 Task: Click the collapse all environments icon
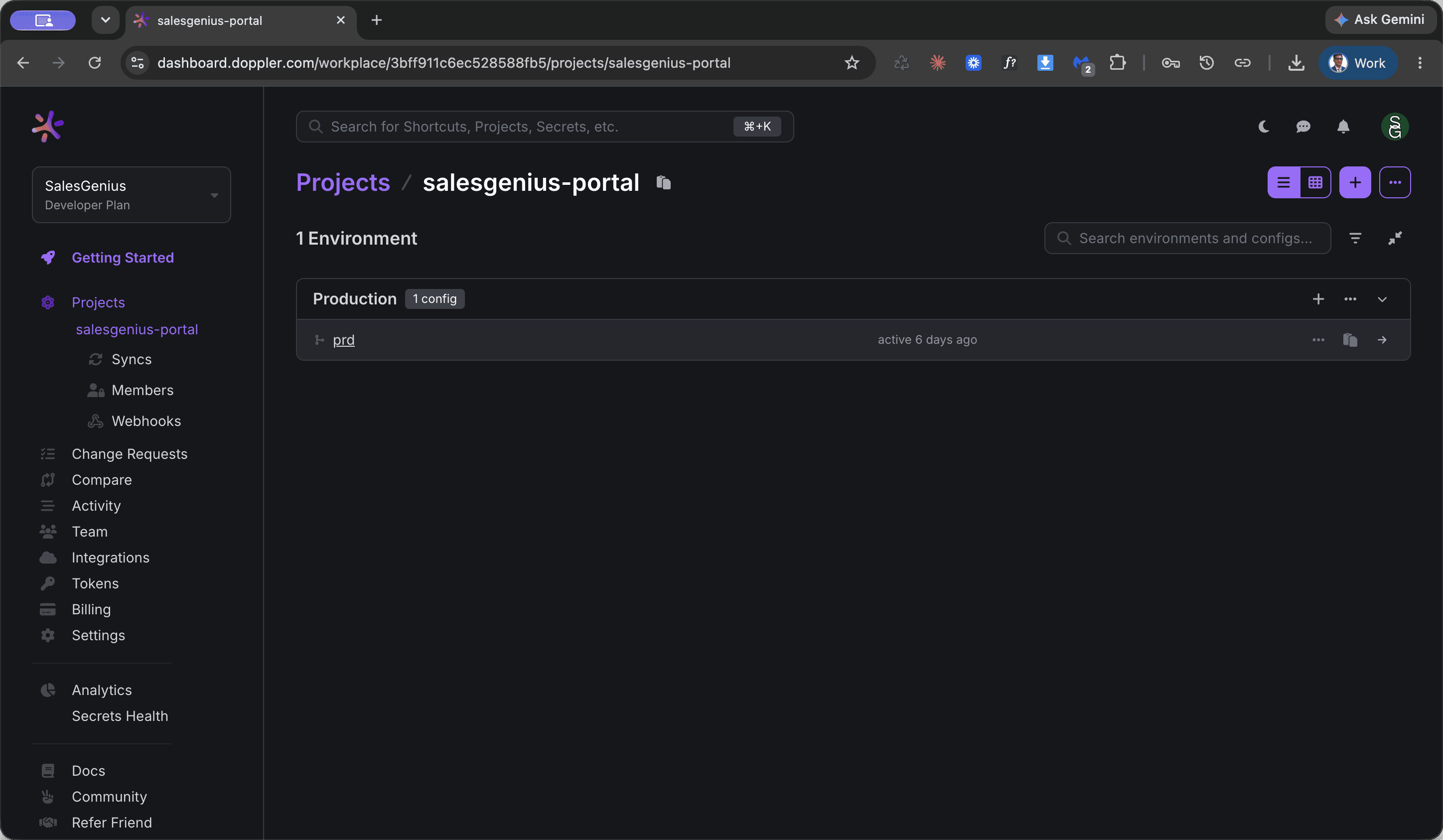click(1394, 238)
